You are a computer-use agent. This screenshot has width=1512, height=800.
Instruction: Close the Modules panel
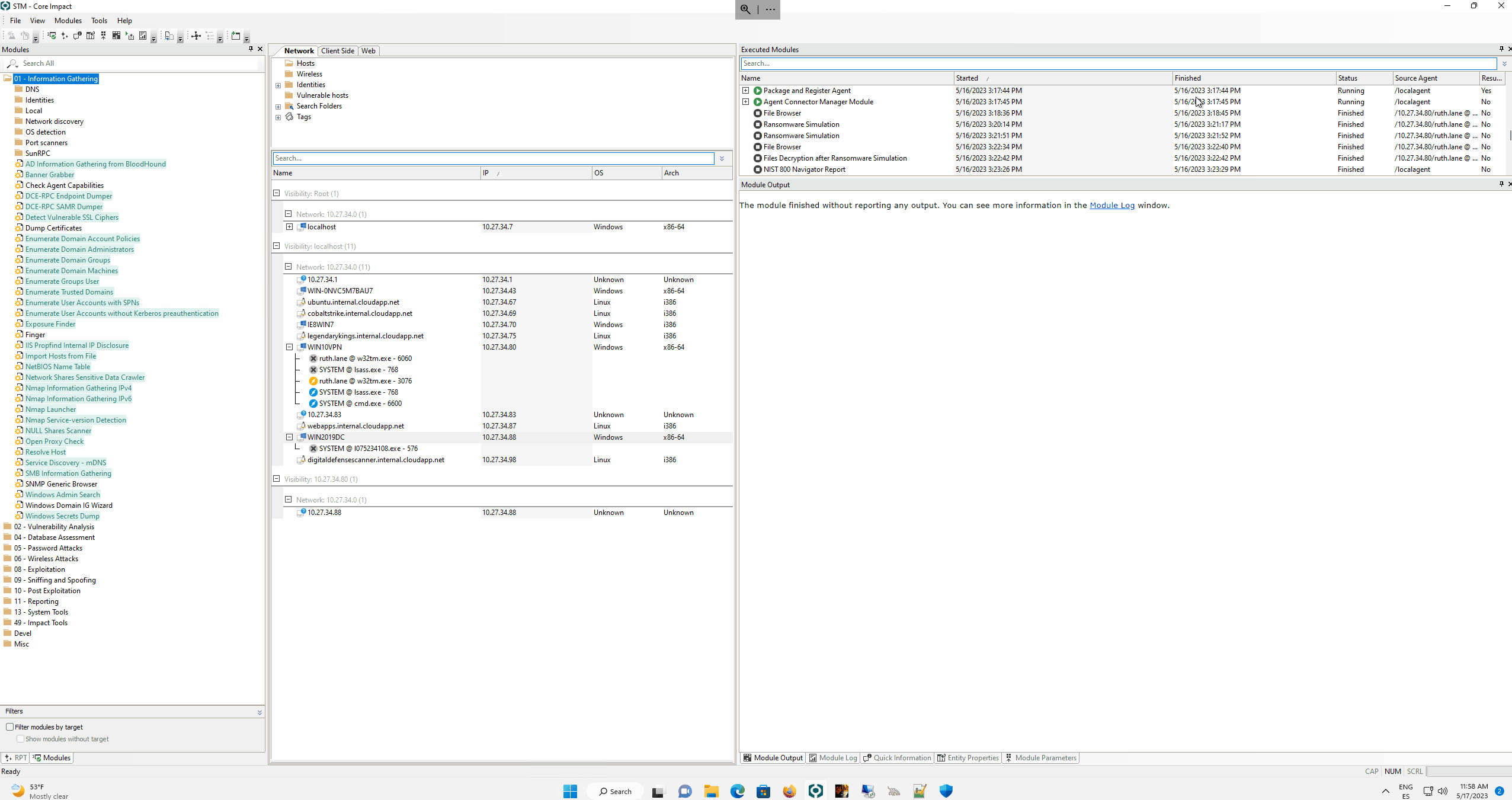click(x=260, y=49)
